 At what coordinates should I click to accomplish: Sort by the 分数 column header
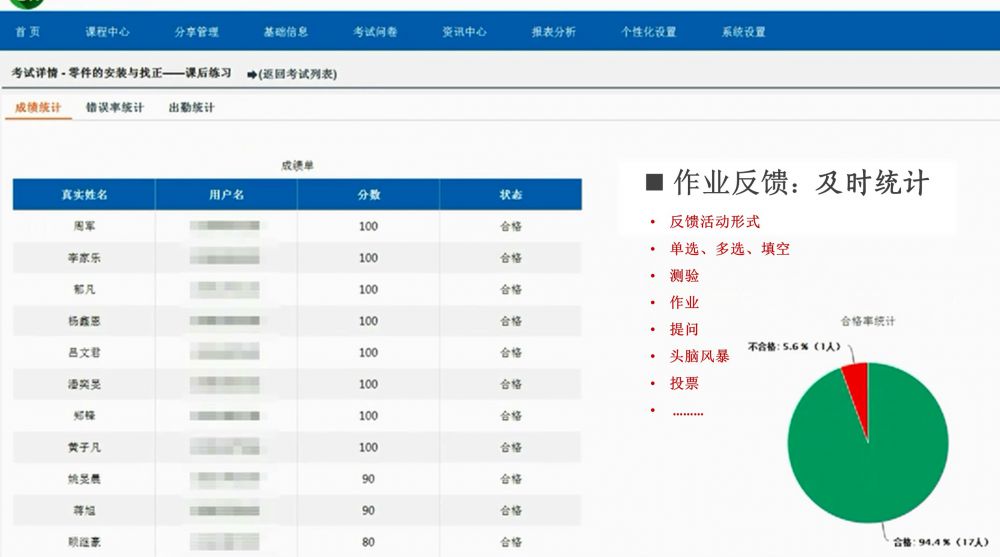(x=368, y=195)
